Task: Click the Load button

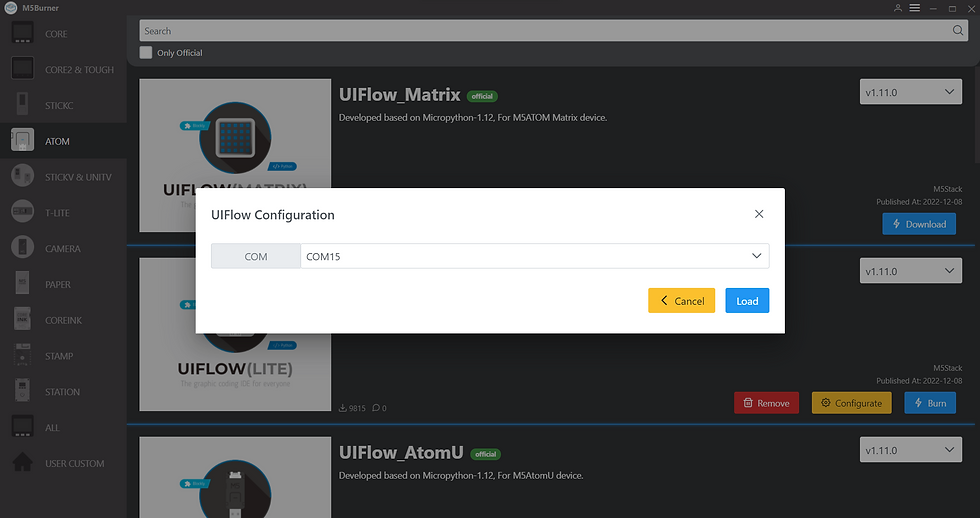Action: click(747, 301)
